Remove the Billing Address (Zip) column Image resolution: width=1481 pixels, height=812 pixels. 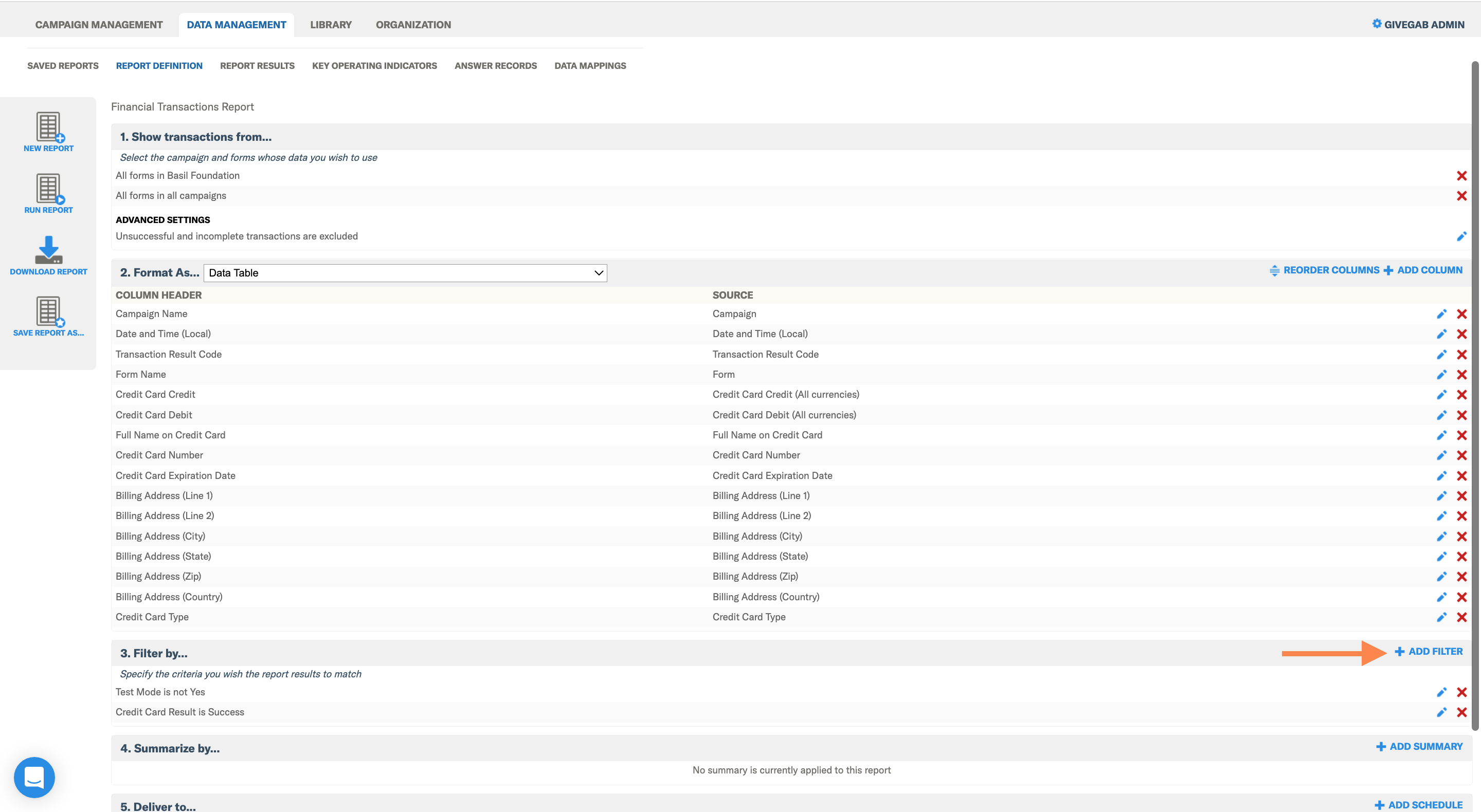click(1461, 577)
